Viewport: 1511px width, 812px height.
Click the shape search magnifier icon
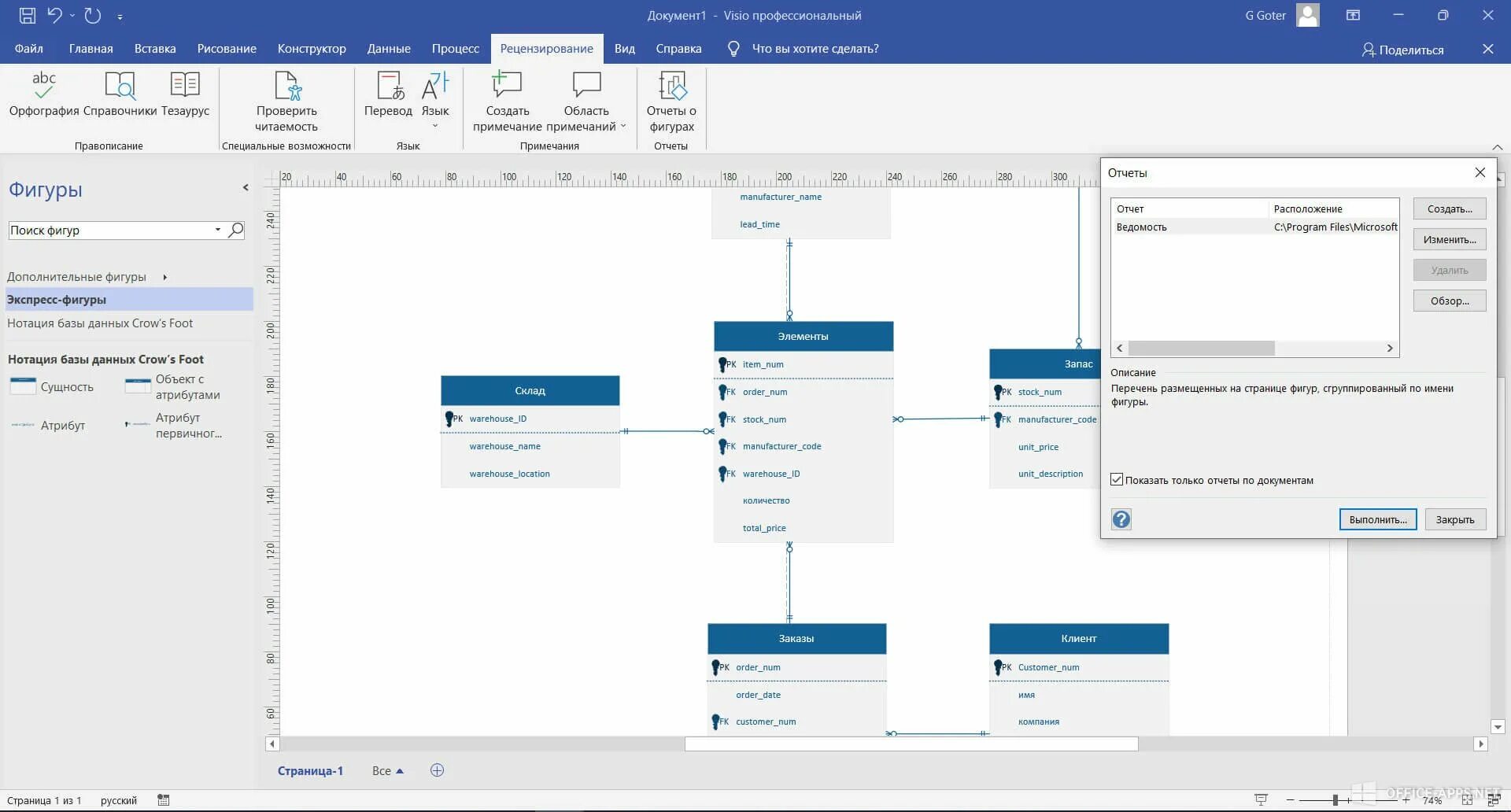tap(235, 231)
